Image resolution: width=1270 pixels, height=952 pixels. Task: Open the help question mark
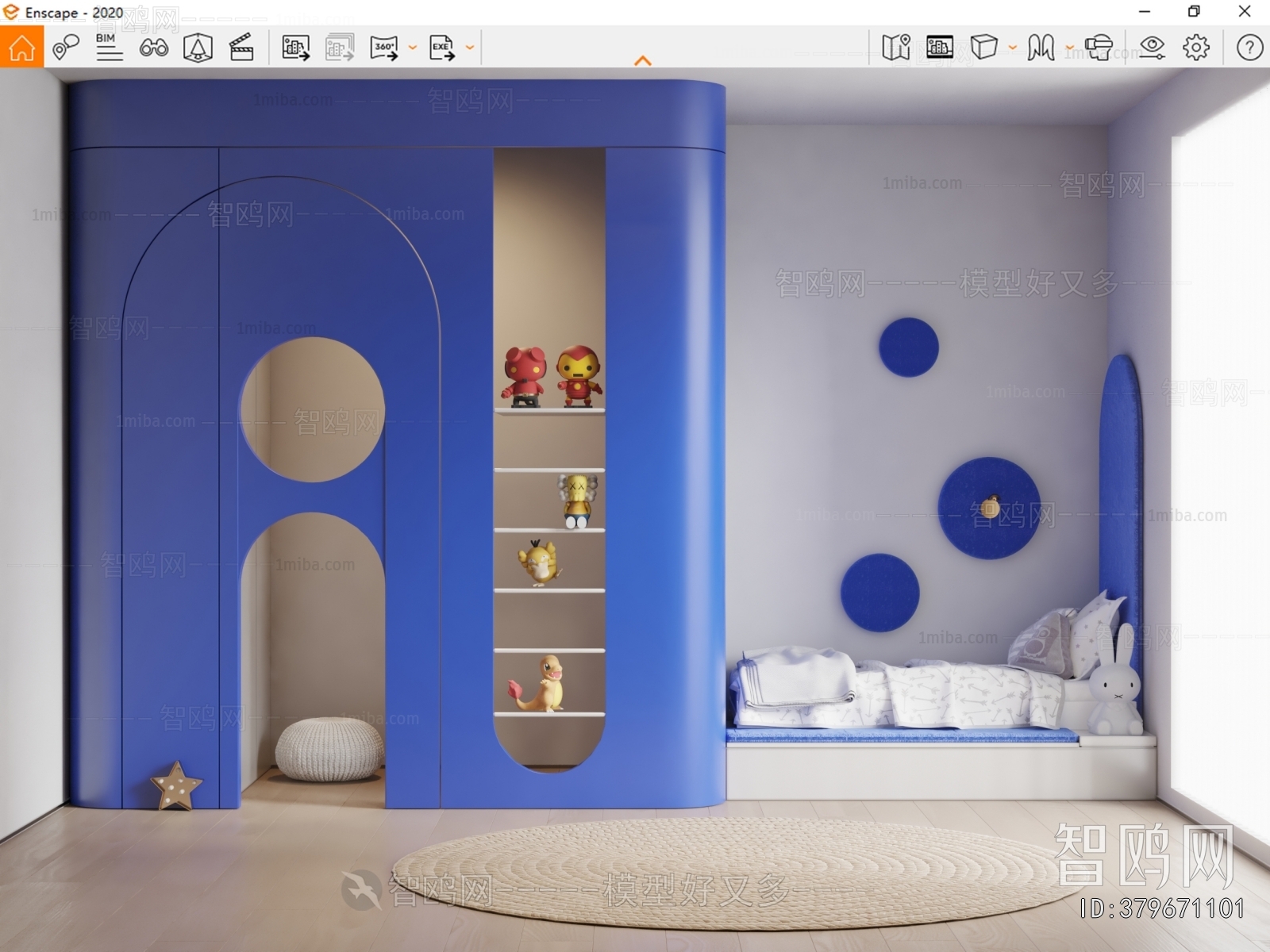[x=1249, y=48]
